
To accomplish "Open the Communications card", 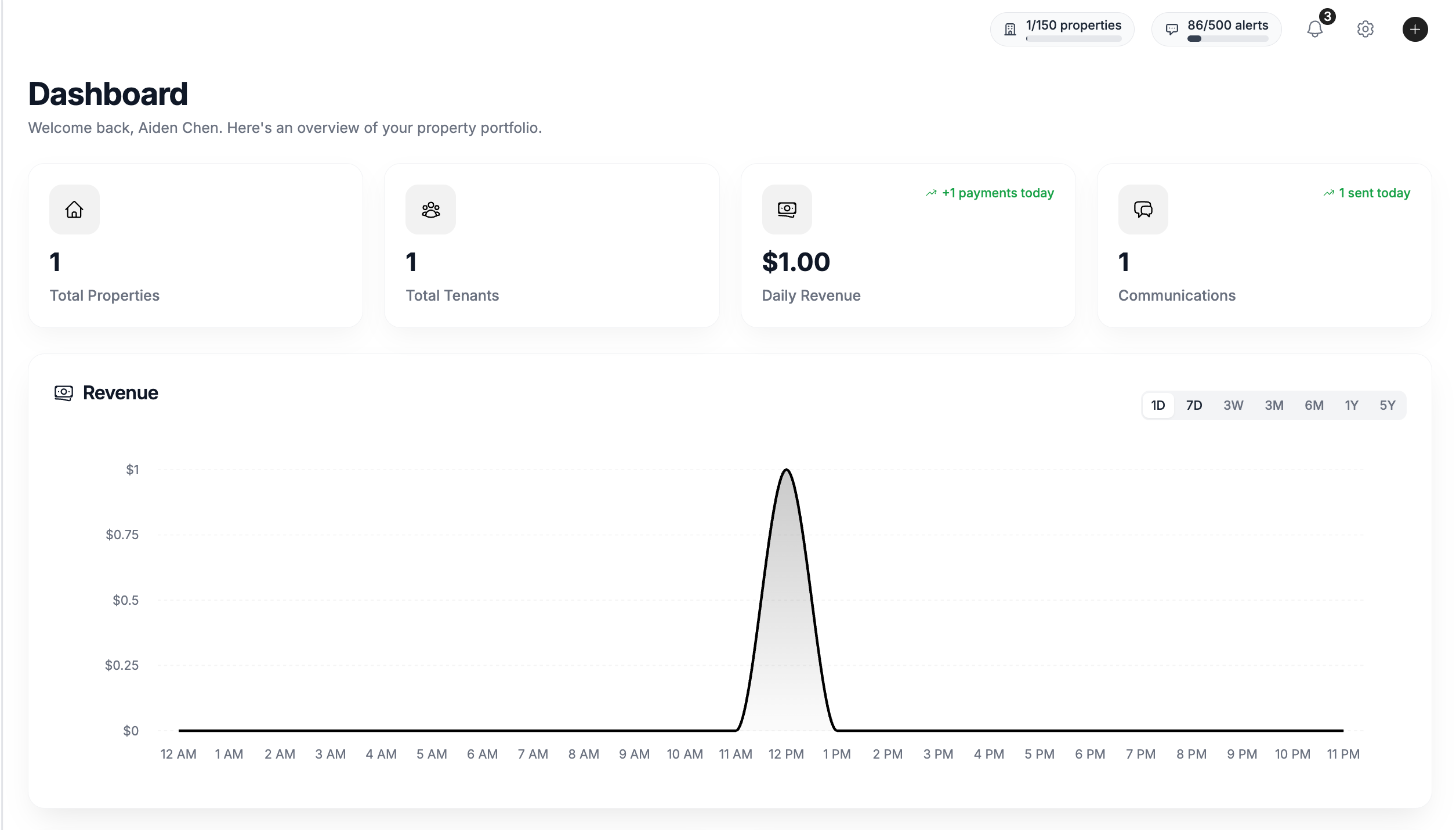I will click(1264, 246).
